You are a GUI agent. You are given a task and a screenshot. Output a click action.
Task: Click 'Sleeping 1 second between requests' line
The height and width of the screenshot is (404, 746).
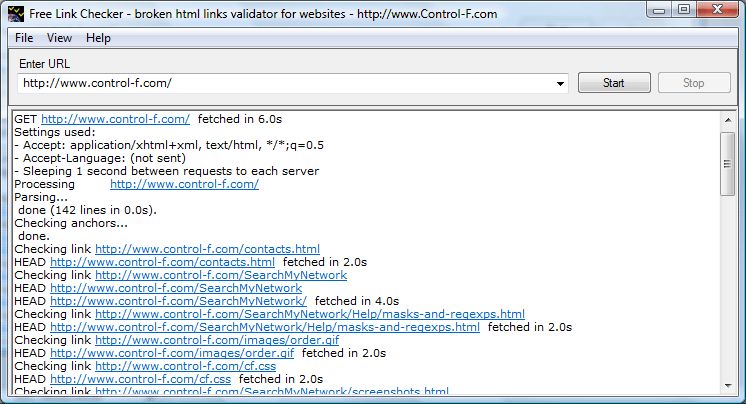click(167, 171)
